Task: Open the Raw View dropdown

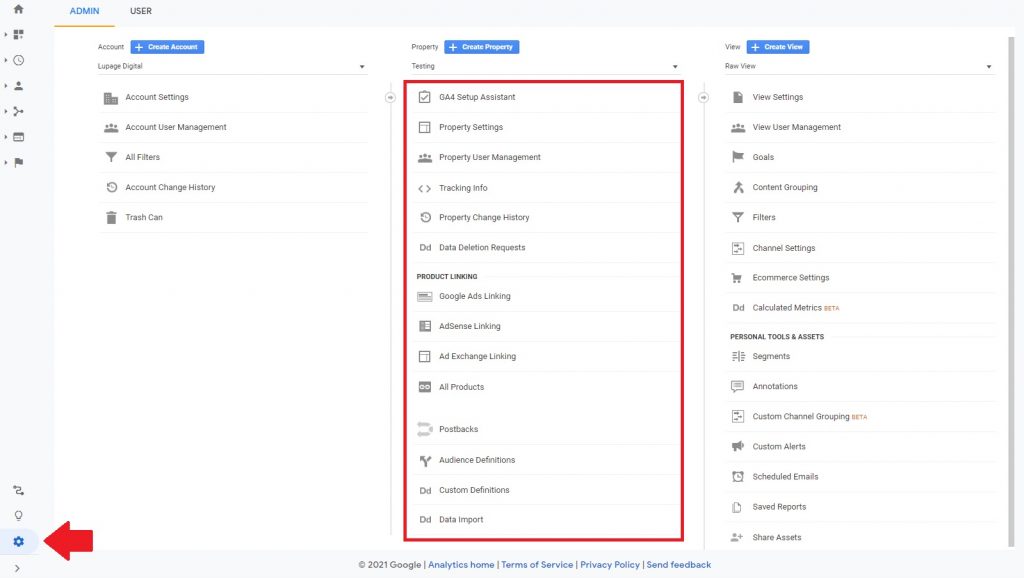Action: [859, 66]
